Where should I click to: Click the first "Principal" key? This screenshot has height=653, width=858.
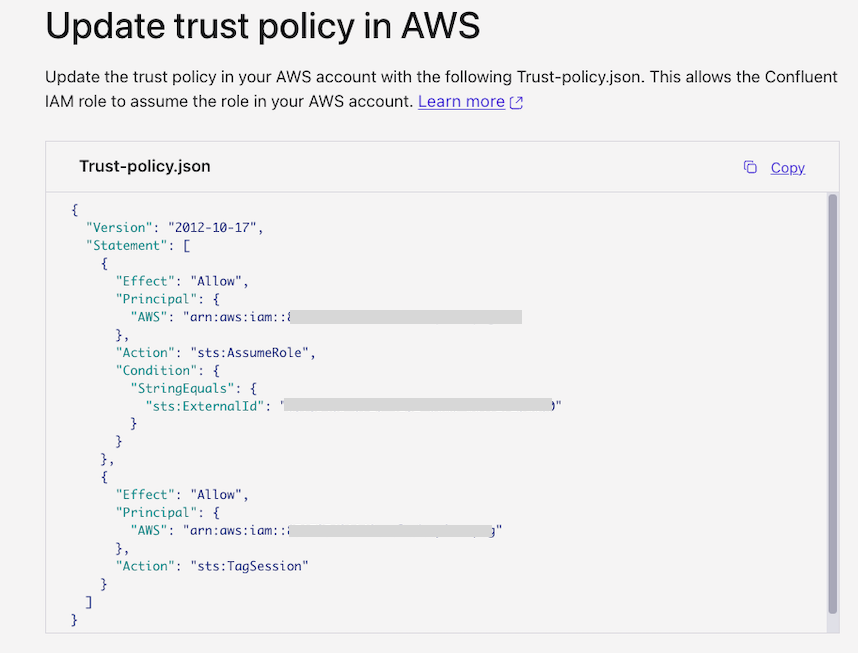pyautogui.click(x=155, y=299)
